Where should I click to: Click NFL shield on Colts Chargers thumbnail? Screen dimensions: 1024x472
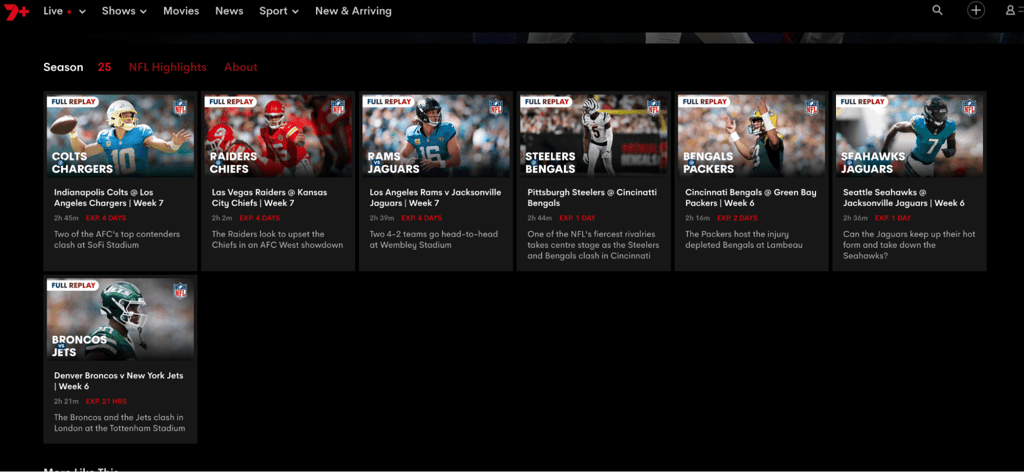(x=180, y=108)
